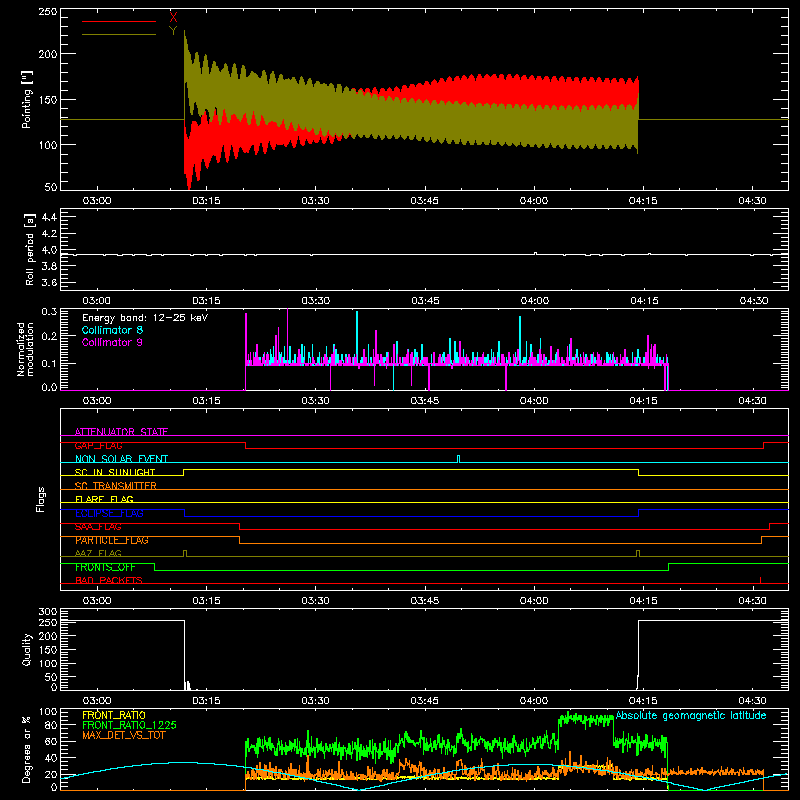Click the Normalized modulation axis title

coord(25,349)
